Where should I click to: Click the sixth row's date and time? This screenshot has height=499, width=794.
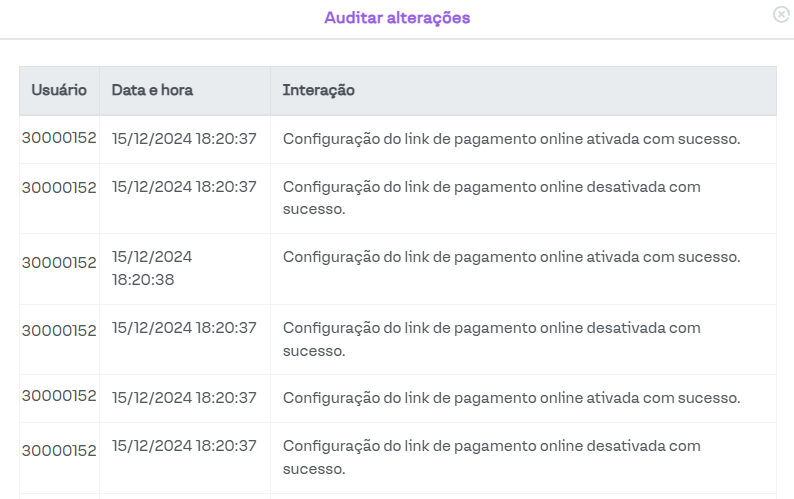coord(184,446)
